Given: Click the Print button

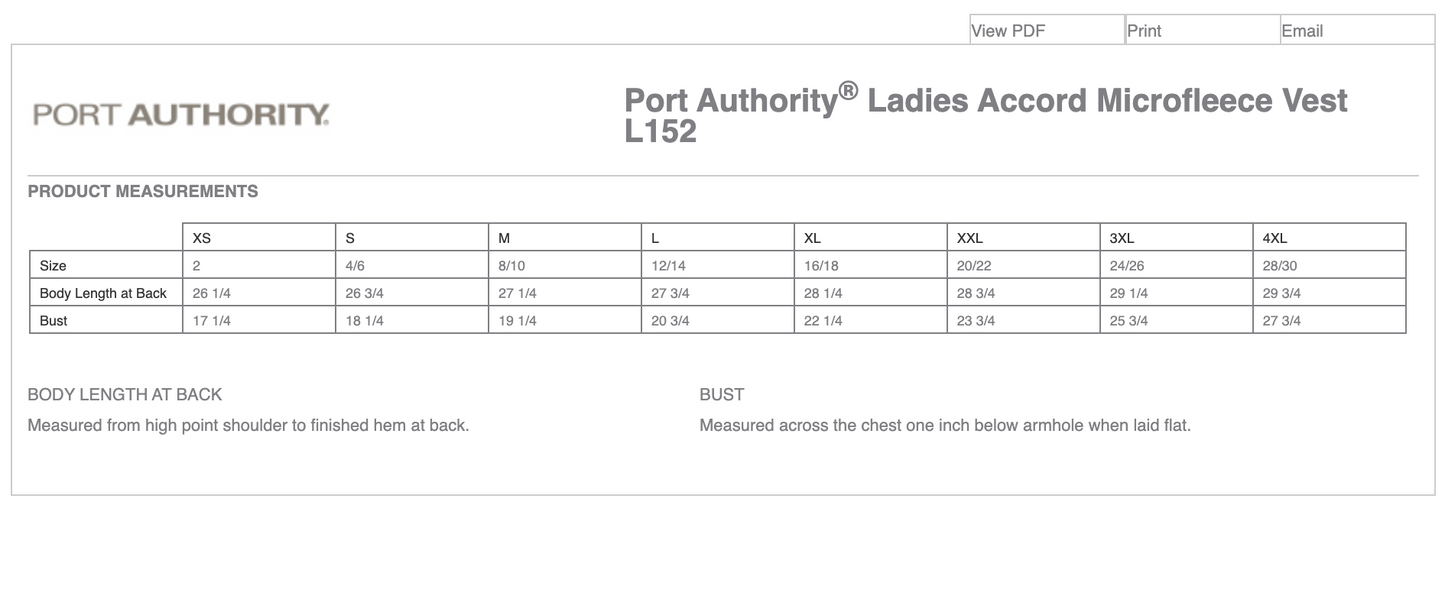Looking at the screenshot, I should pos(1144,30).
